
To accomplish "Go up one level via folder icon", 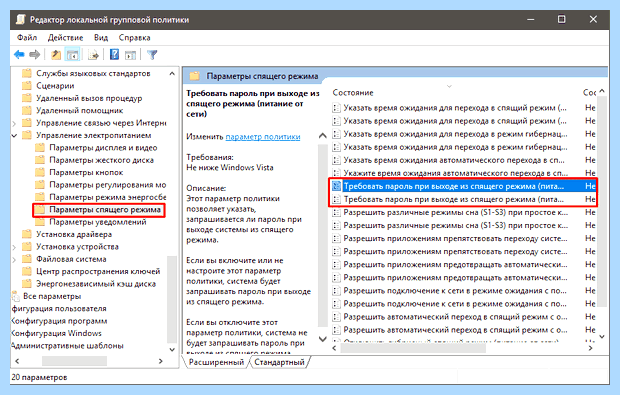I will pyautogui.click(x=56, y=55).
